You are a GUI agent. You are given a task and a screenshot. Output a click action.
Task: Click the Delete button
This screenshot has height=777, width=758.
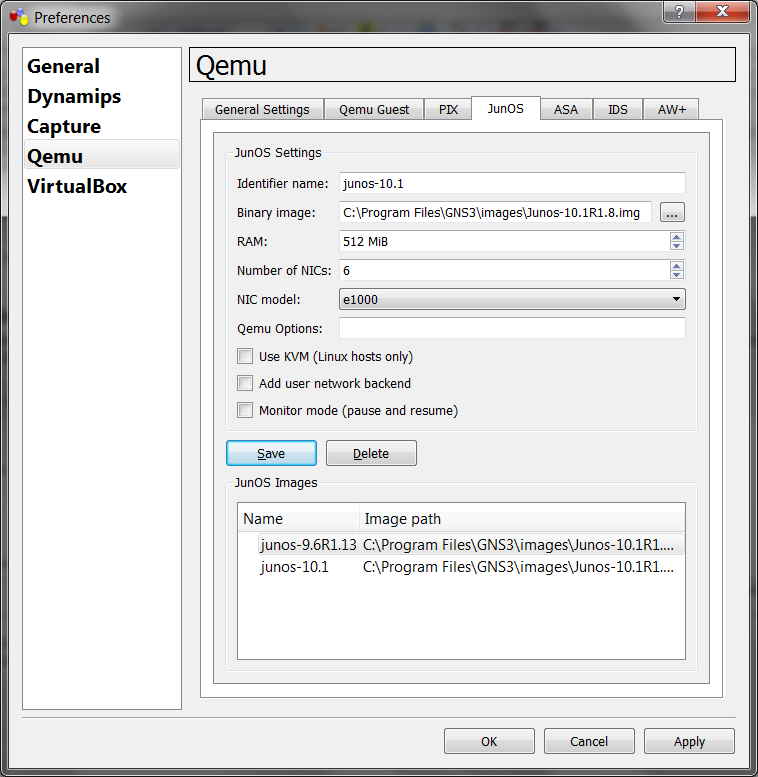pos(371,453)
